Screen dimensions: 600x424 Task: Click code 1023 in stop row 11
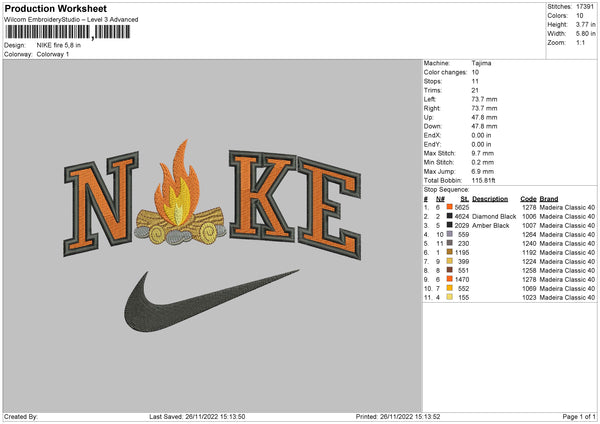click(529, 297)
